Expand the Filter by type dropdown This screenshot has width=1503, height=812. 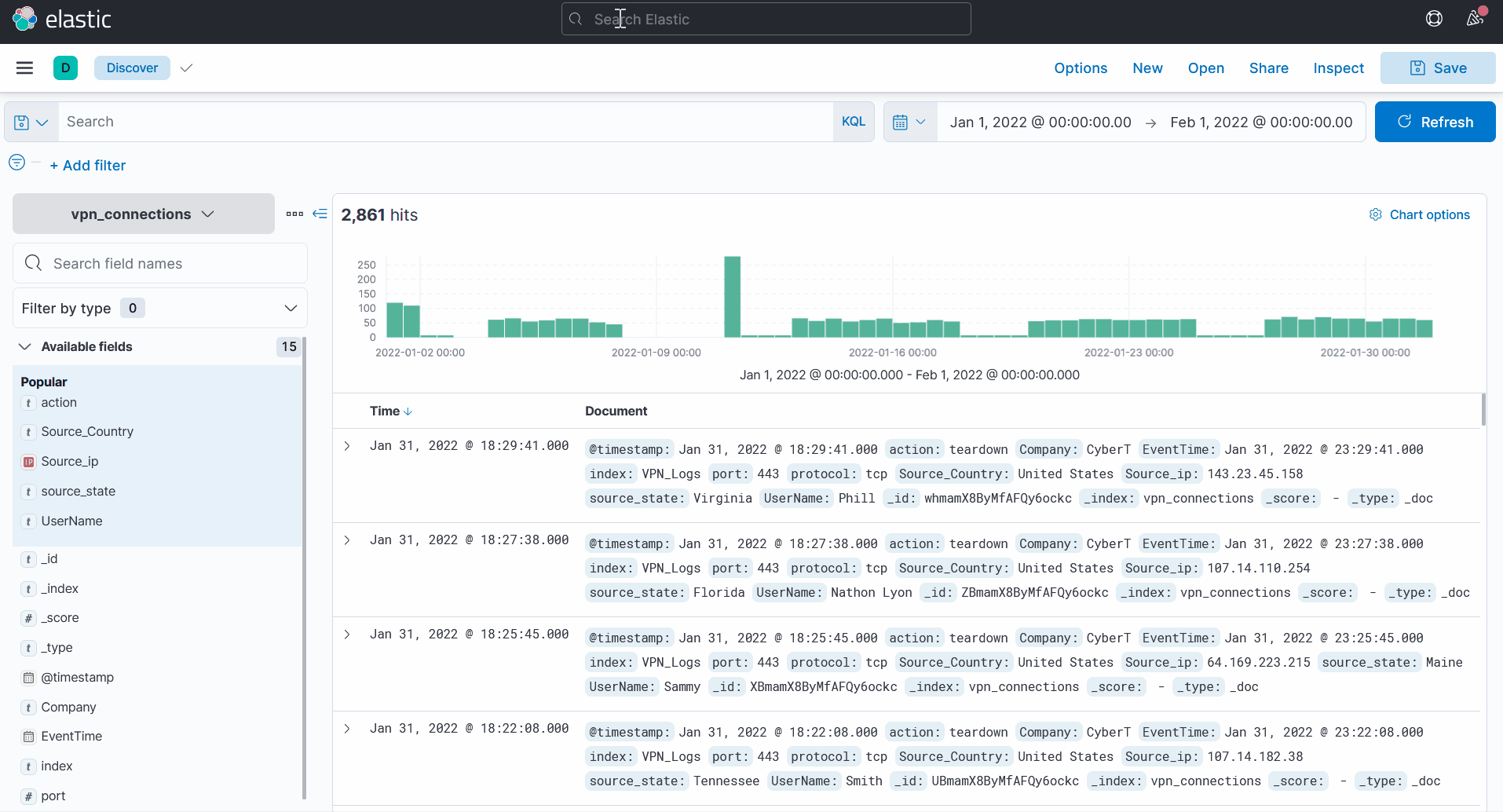[160, 309]
